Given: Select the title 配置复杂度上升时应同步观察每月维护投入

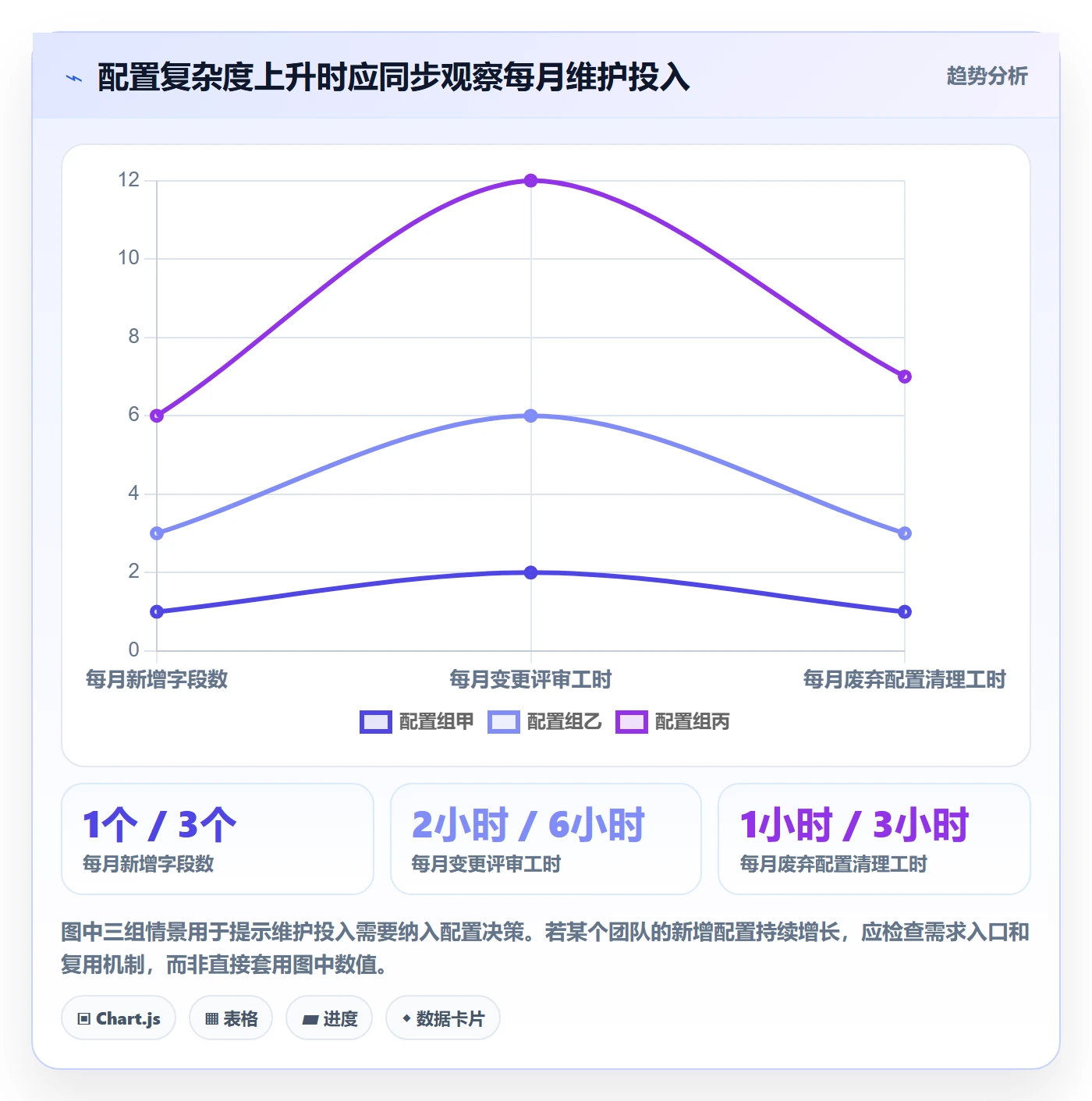Looking at the screenshot, I should tap(393, 77).
